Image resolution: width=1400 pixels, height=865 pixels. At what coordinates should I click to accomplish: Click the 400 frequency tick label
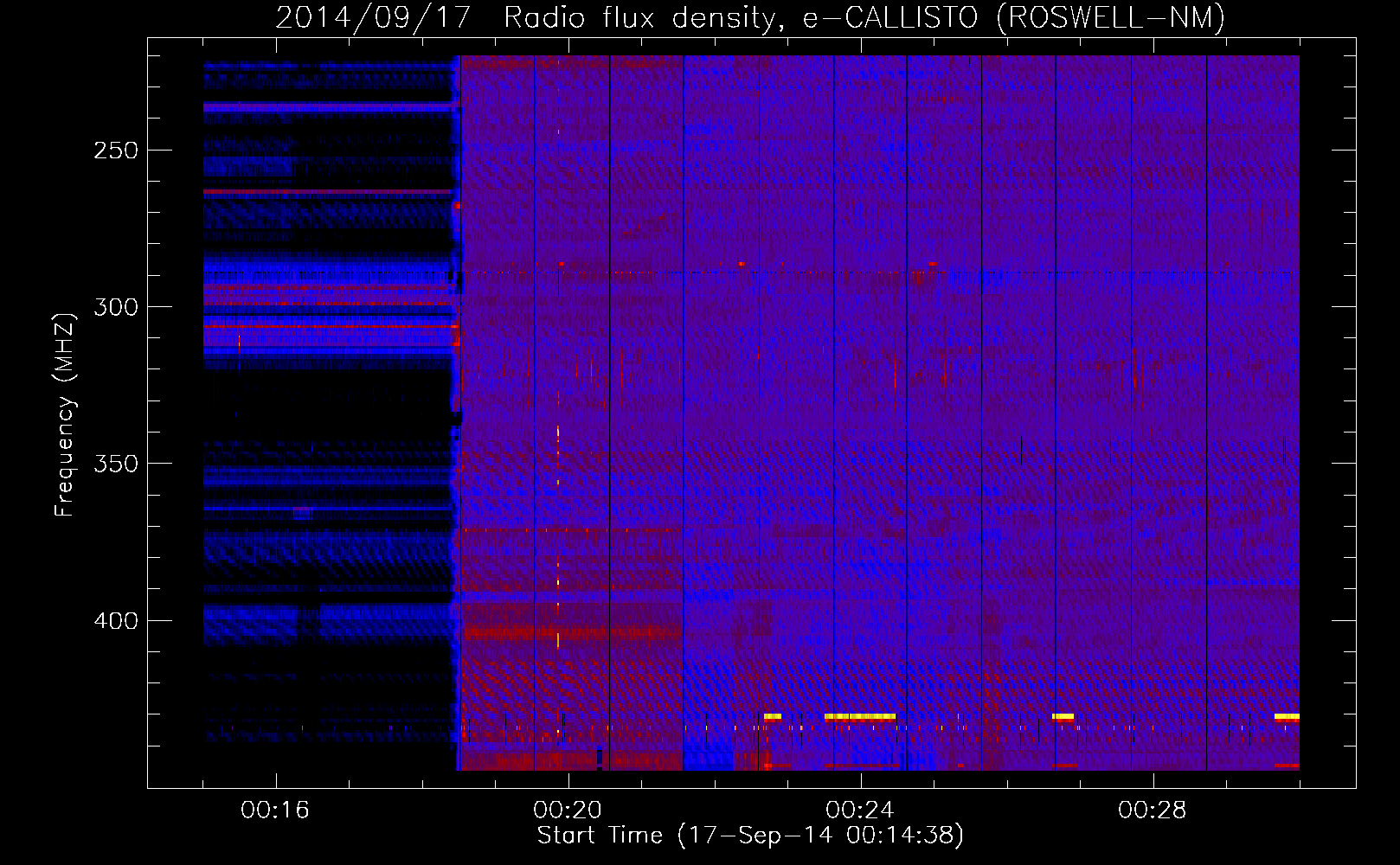pos(116,621)
